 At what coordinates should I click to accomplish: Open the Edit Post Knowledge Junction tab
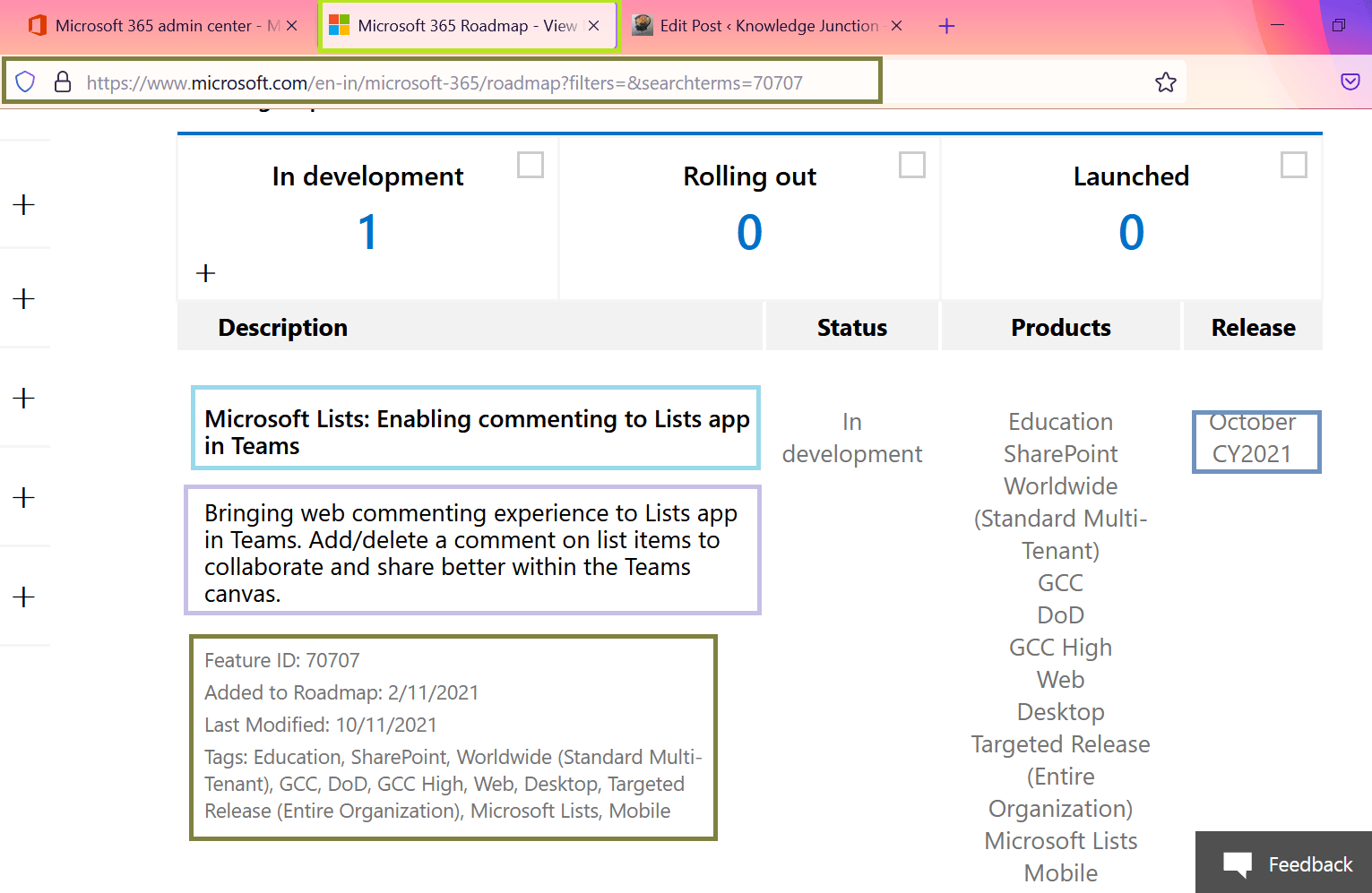point(768,26)
